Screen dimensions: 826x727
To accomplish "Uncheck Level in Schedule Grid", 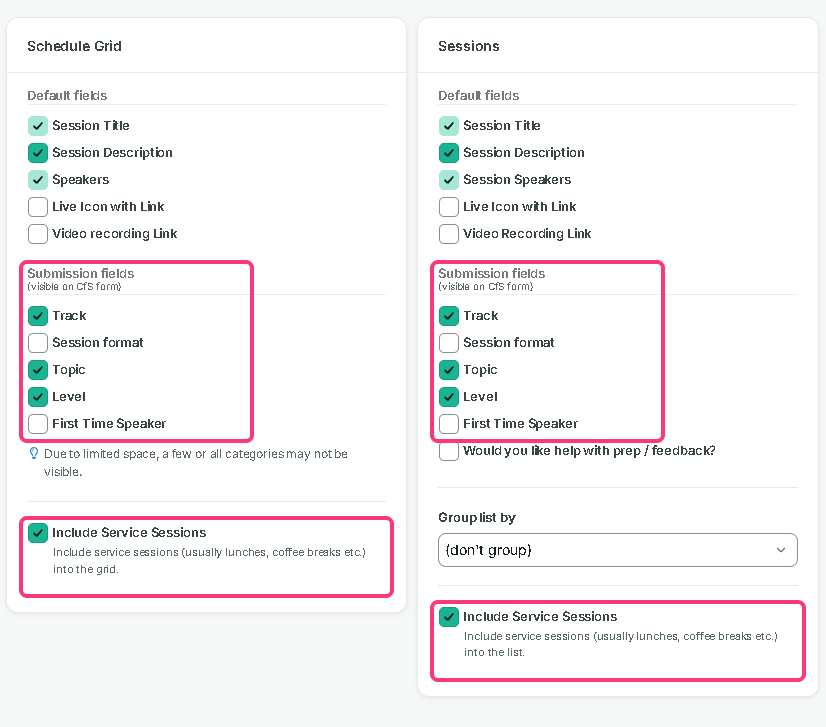I will (38, 397).
